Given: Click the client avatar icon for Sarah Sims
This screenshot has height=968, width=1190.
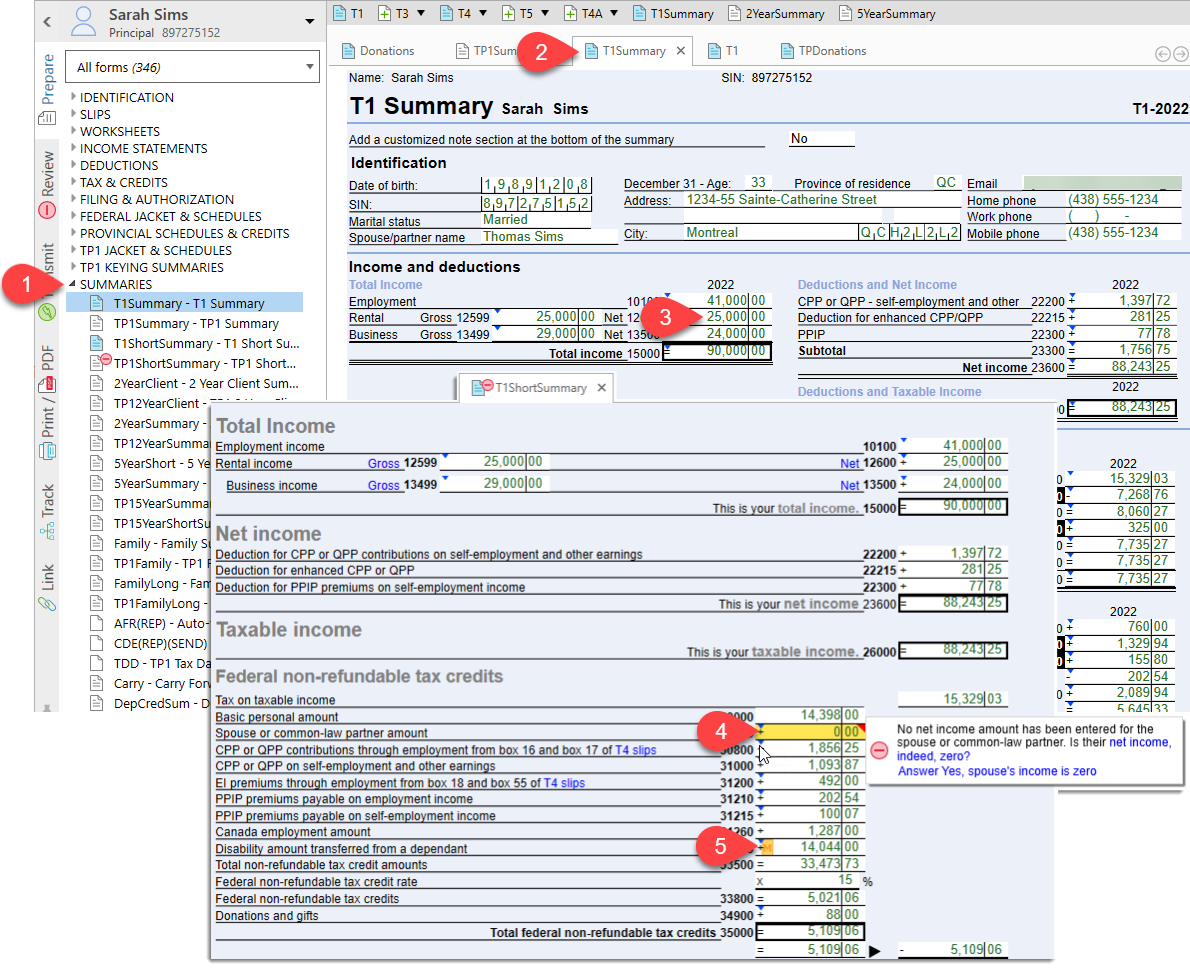Looking at the screenshot, I should 83,22.
